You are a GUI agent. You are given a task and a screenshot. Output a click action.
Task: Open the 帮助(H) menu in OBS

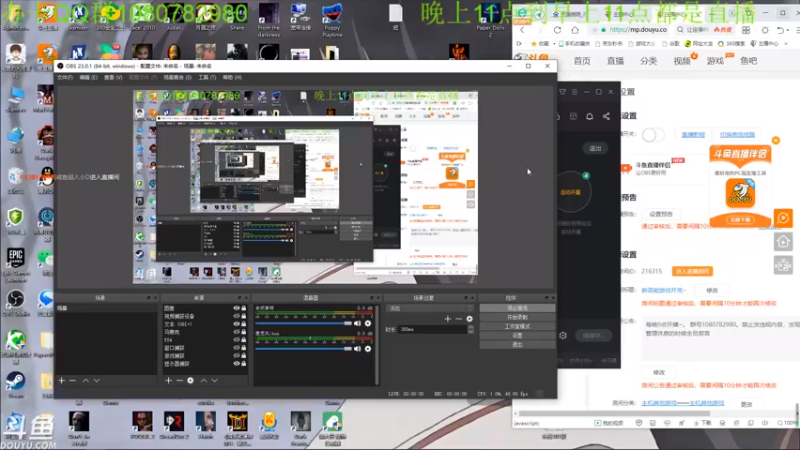click(x=232, y=78)
